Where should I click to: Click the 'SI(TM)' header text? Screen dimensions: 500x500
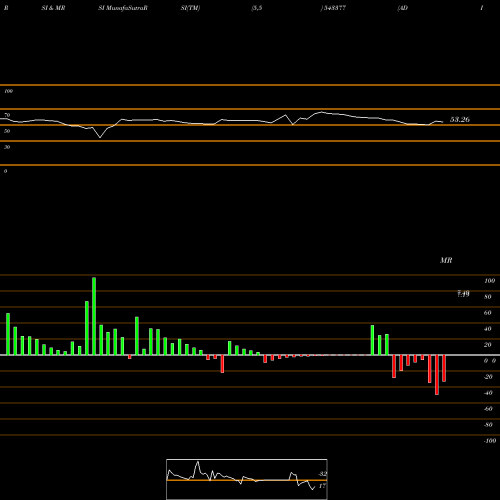[190, 8]
